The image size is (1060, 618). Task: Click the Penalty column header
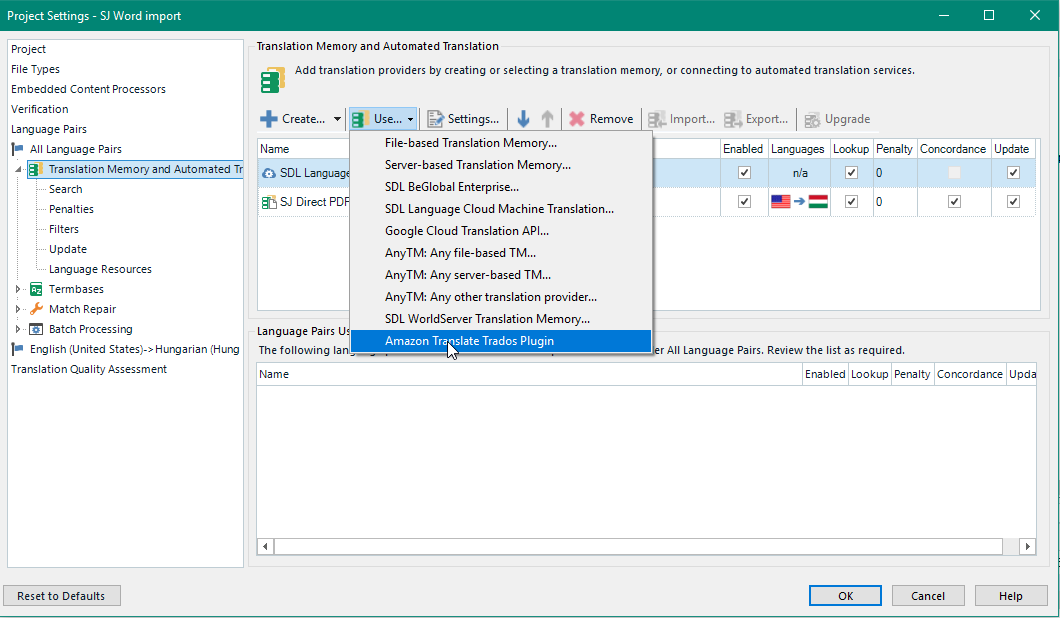coord(894,149)
